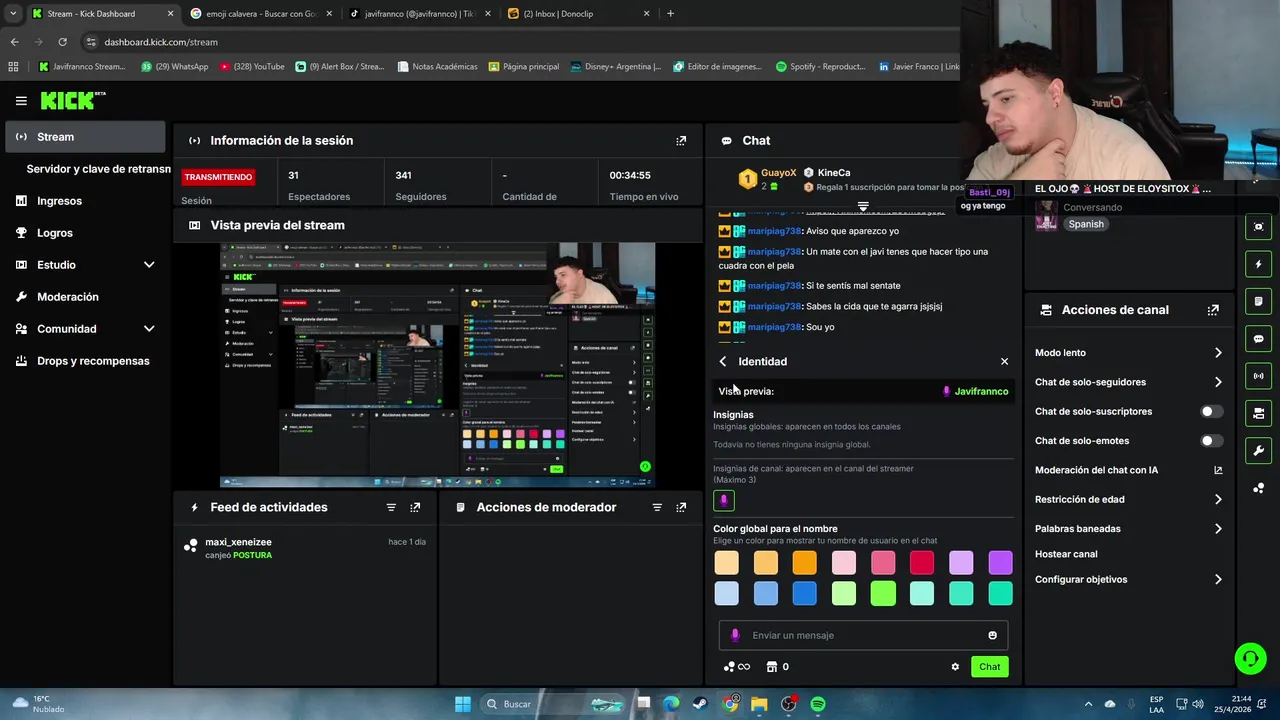Open the Stream sidebar item
The width and height of the screenshot is (1280, 720).
[85, 137]
